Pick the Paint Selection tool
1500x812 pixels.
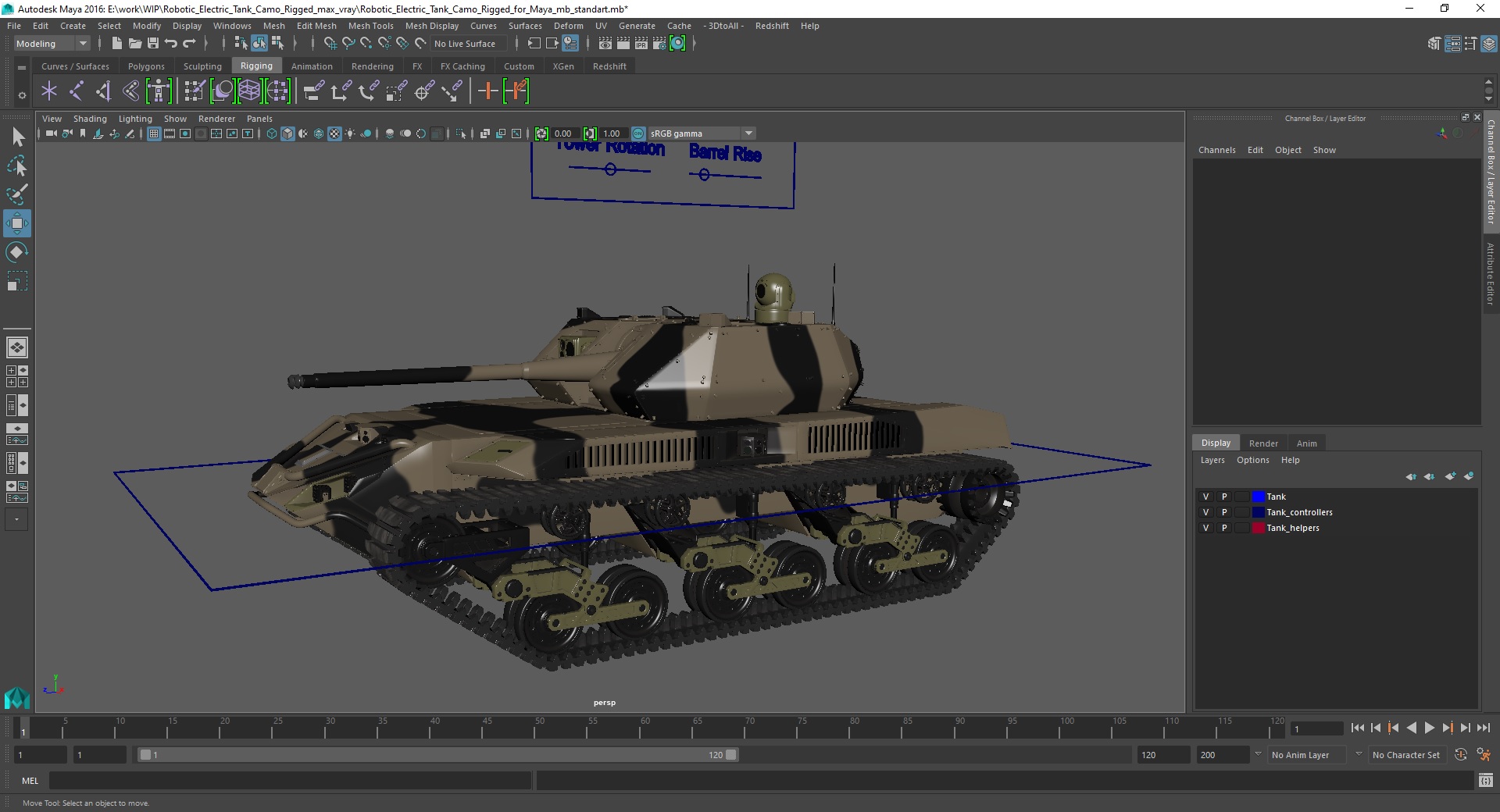point(16,194)
